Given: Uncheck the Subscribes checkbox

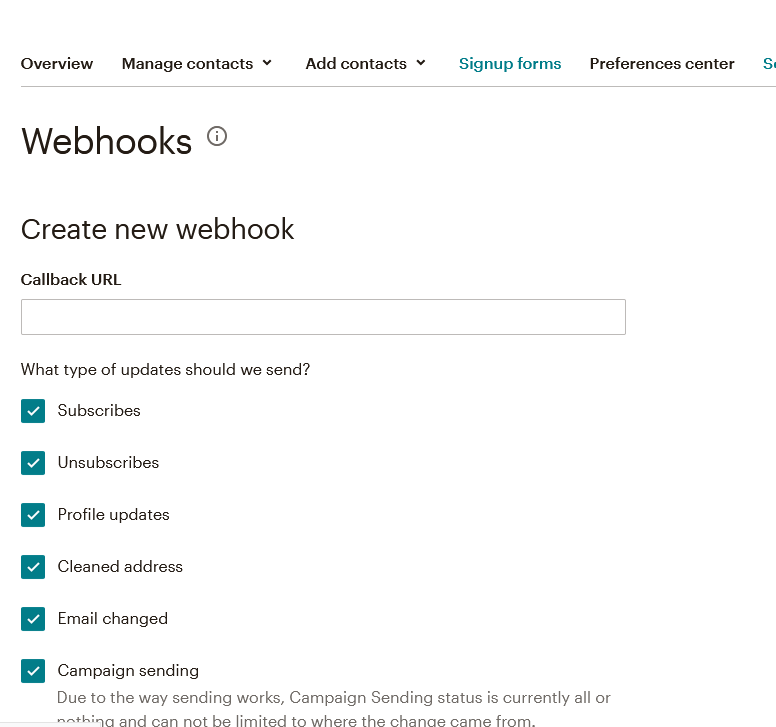Looking at the screenshot, I should click(x=33, y=411).
